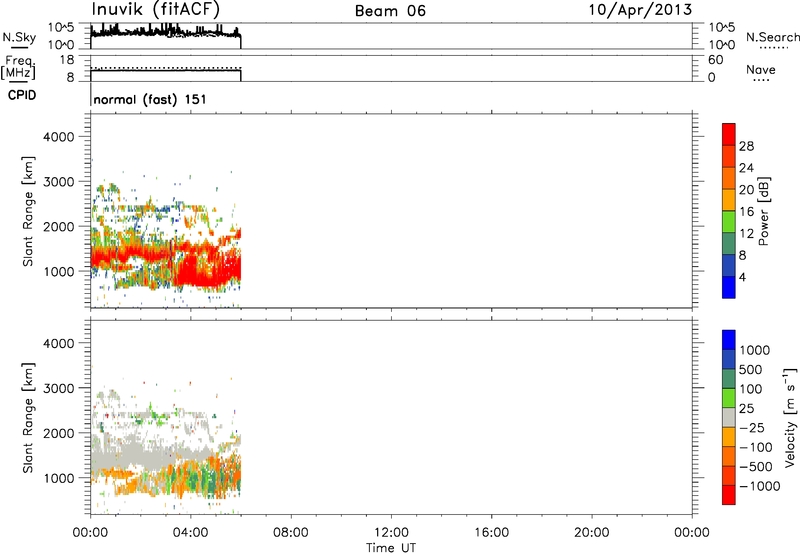Click the 28 tick on the Power colorbar
The width and height of the screenshot is (800, 554).
[746, 146]
